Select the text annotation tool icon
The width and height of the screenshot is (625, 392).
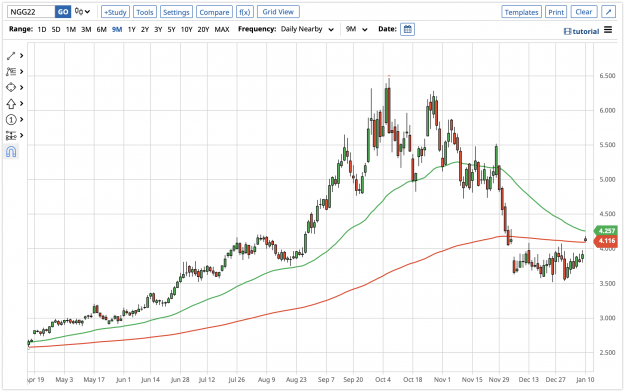pos(11,72)
